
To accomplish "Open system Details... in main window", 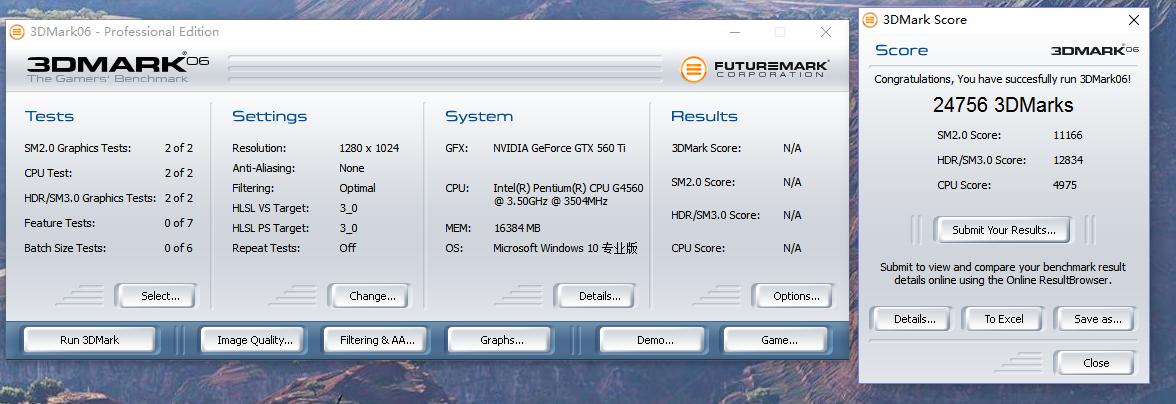I will (600, 296).
